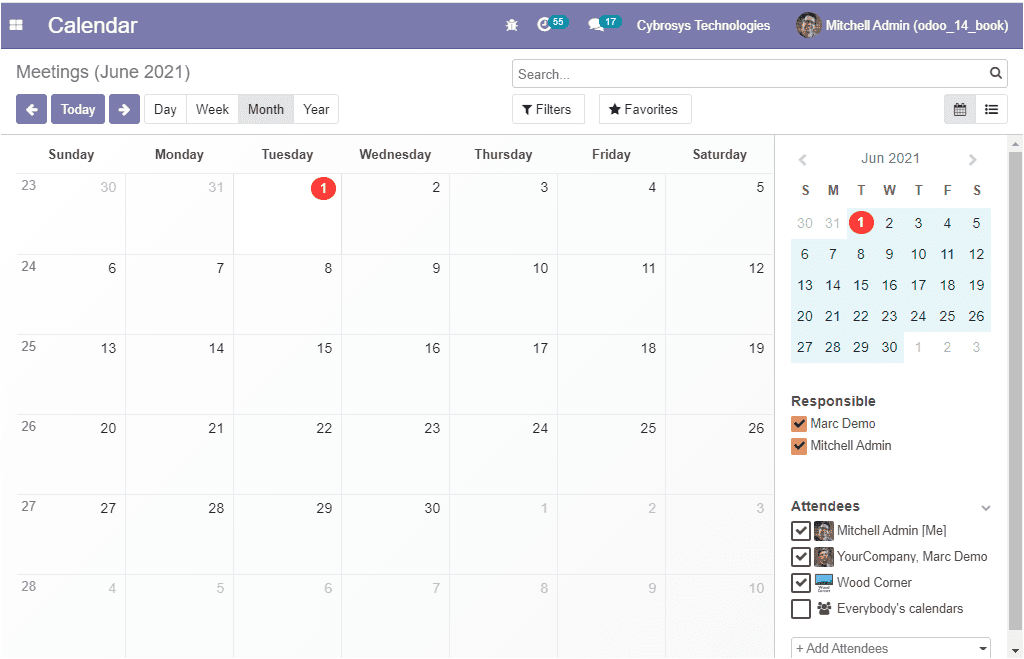Switch to the Week view tab
This screenshot has height=659, width=1024.
coord(212,108)
